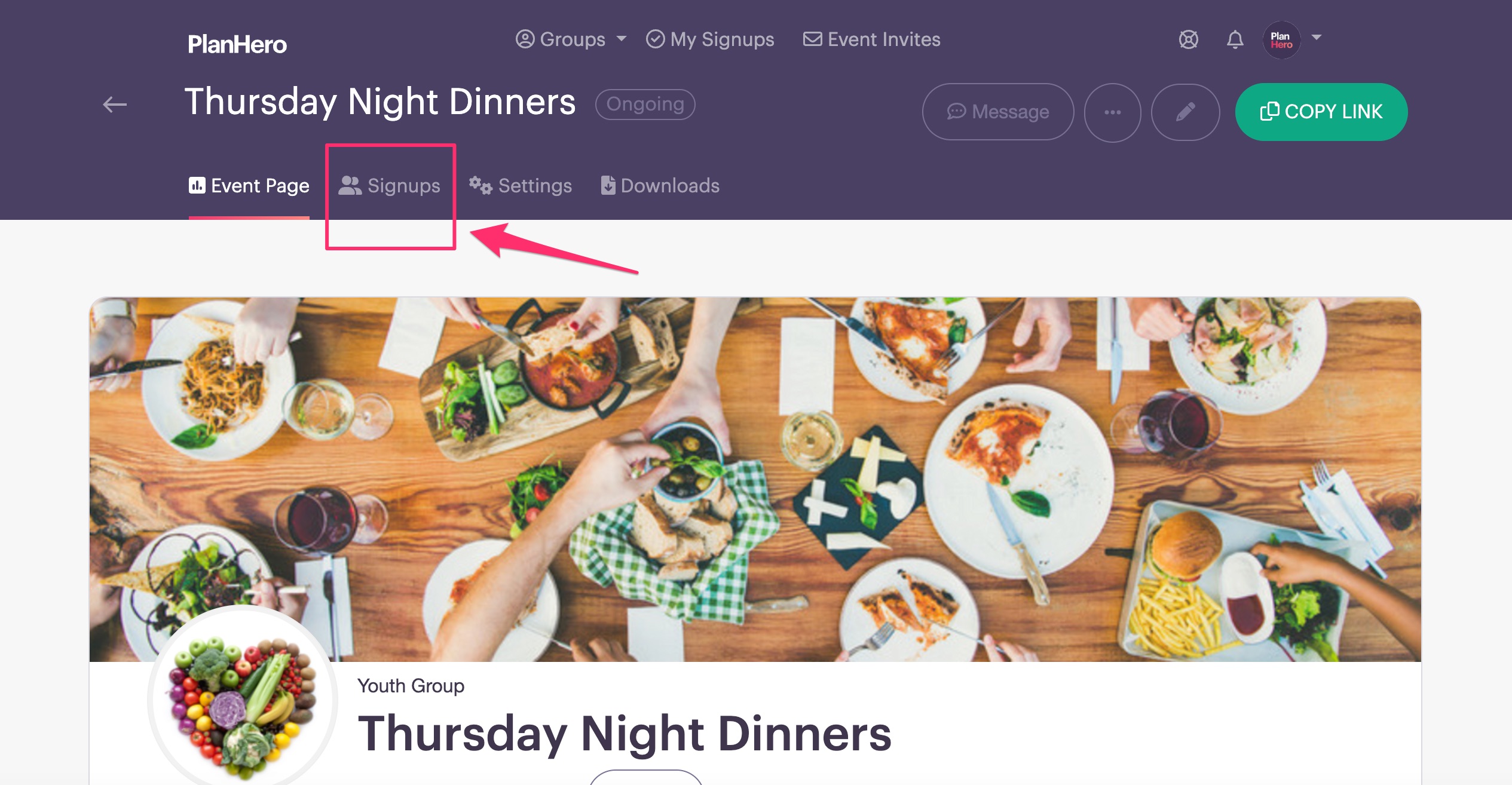Open Event Invites in navigation
The width and height of the screenshot is (1512, 785).
click(x=871, y=39)
